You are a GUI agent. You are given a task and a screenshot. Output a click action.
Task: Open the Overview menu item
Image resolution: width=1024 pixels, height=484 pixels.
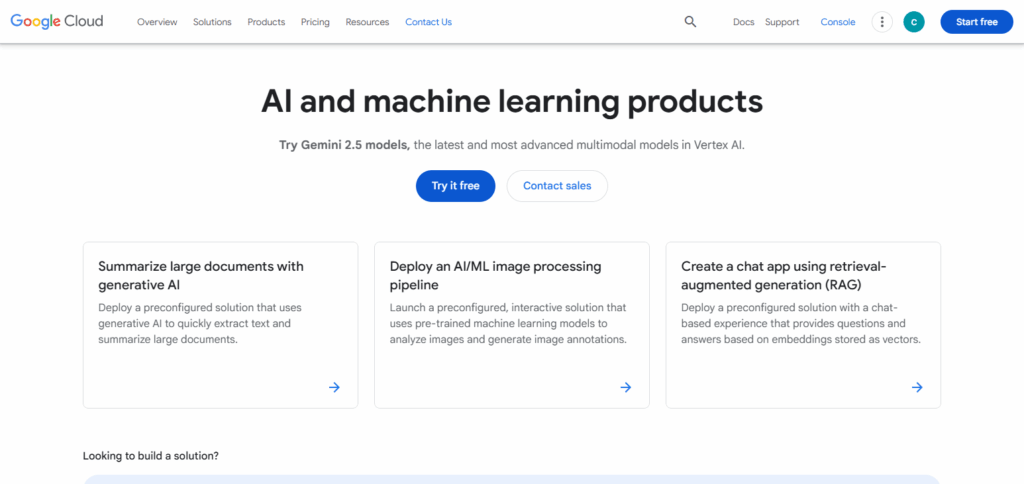157,22
